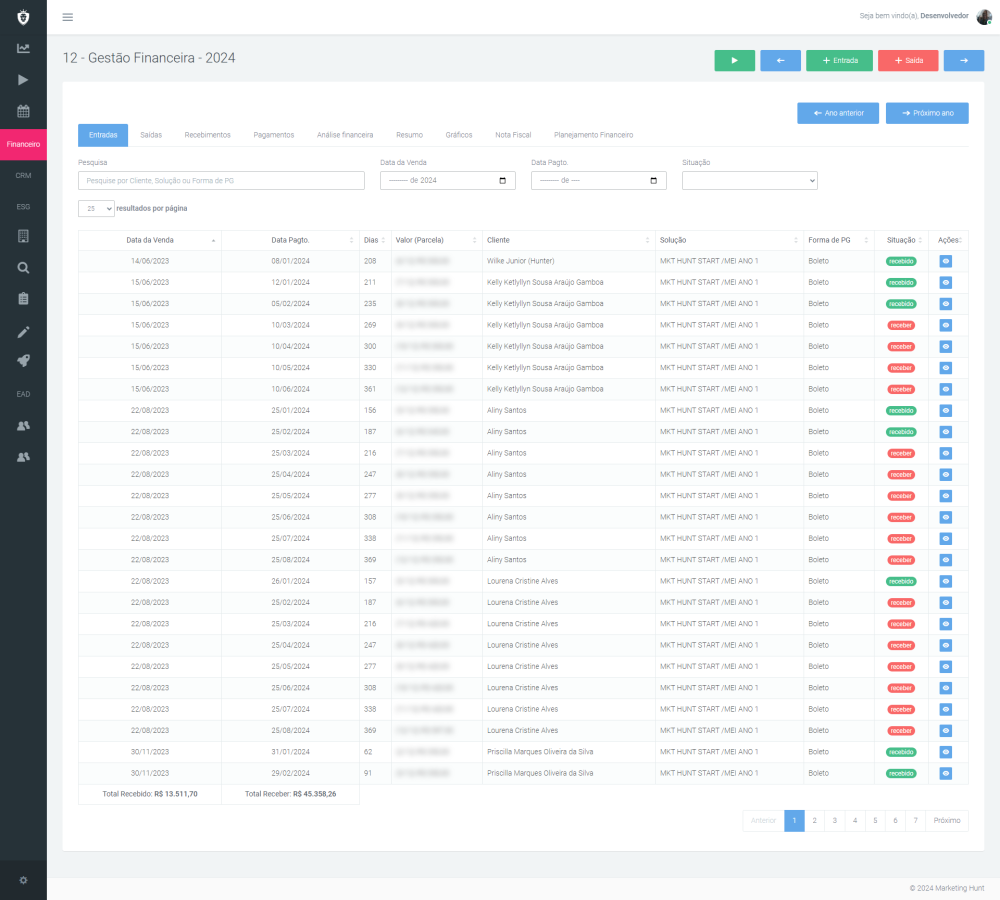View details of Wilke Junior (Hunter) row
Viewport: 1000px width, 900px height.
coord(946,261)
